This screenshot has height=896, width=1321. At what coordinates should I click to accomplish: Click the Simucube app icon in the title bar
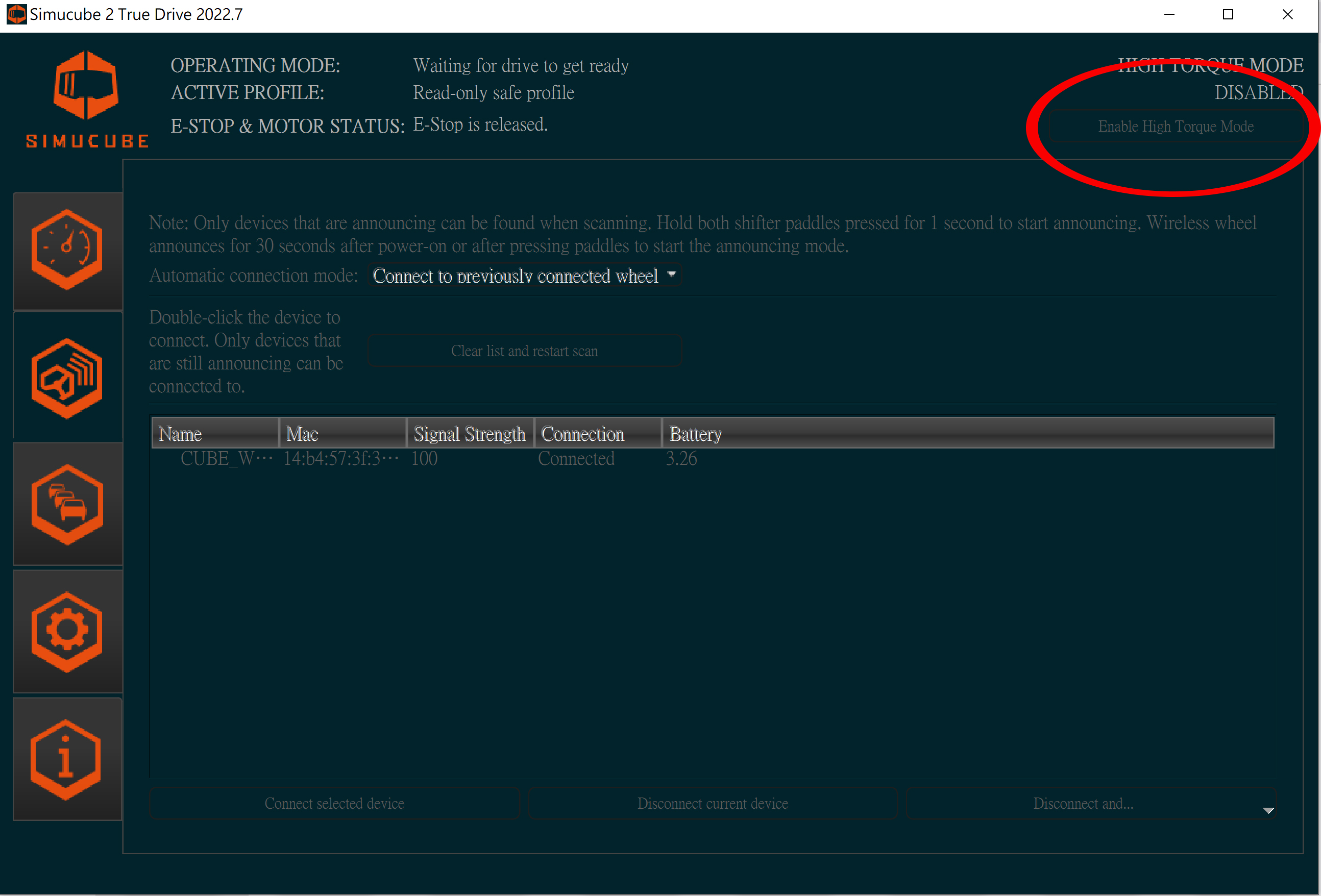pos(16,14)
